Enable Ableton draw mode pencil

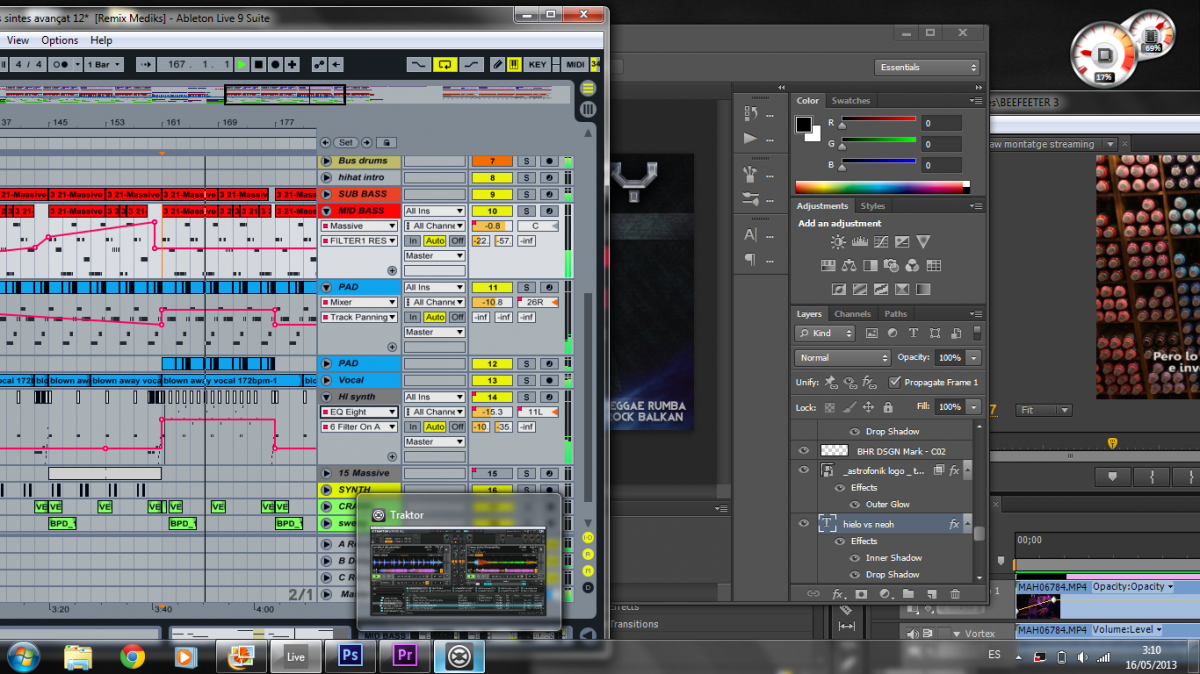tap(497, 64)
